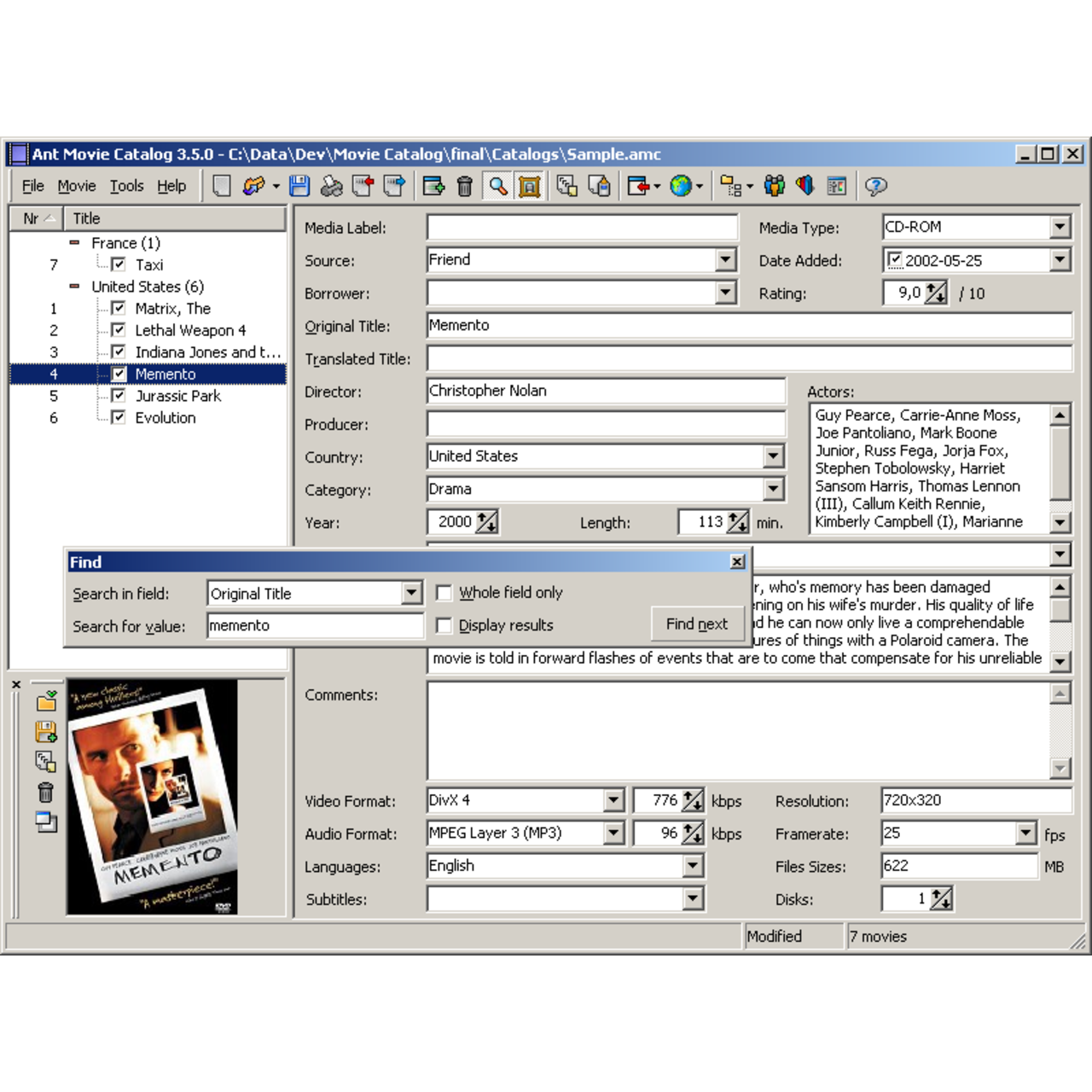Check the Whole field only option
The image size is (1092, 1092).
444,591
